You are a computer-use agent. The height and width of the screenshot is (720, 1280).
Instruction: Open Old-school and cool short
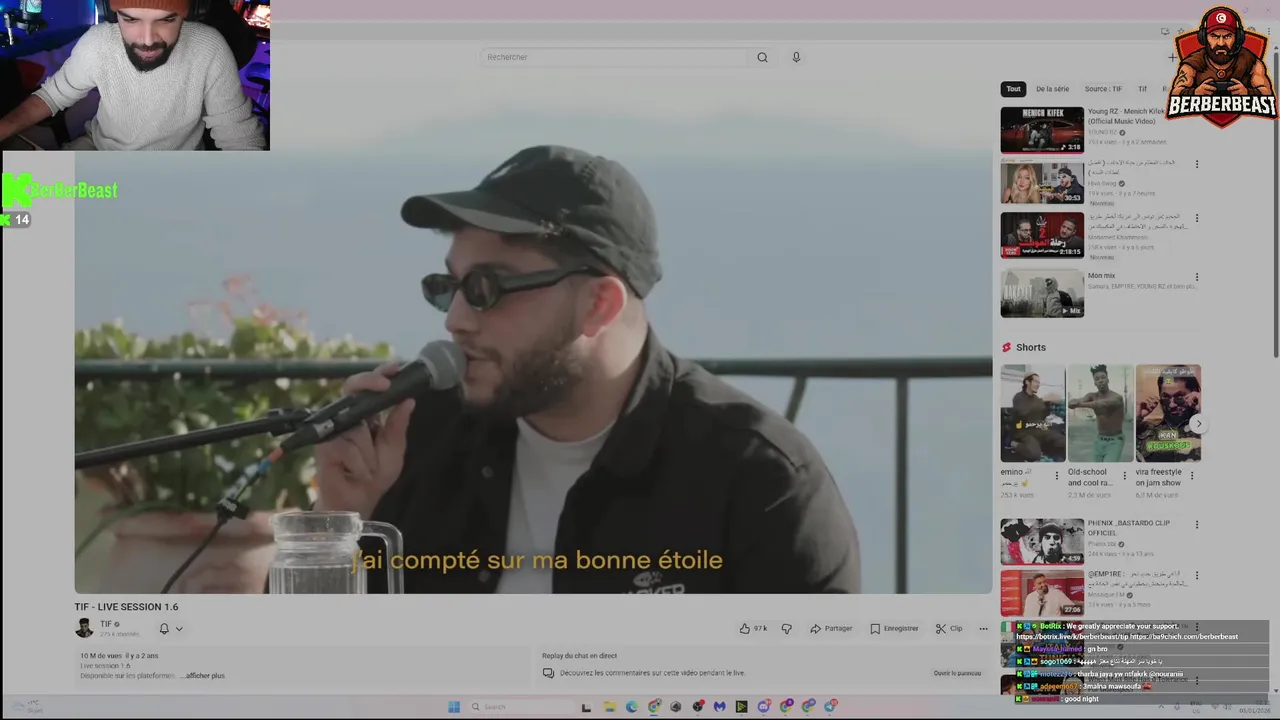[x=1100, y=413]
